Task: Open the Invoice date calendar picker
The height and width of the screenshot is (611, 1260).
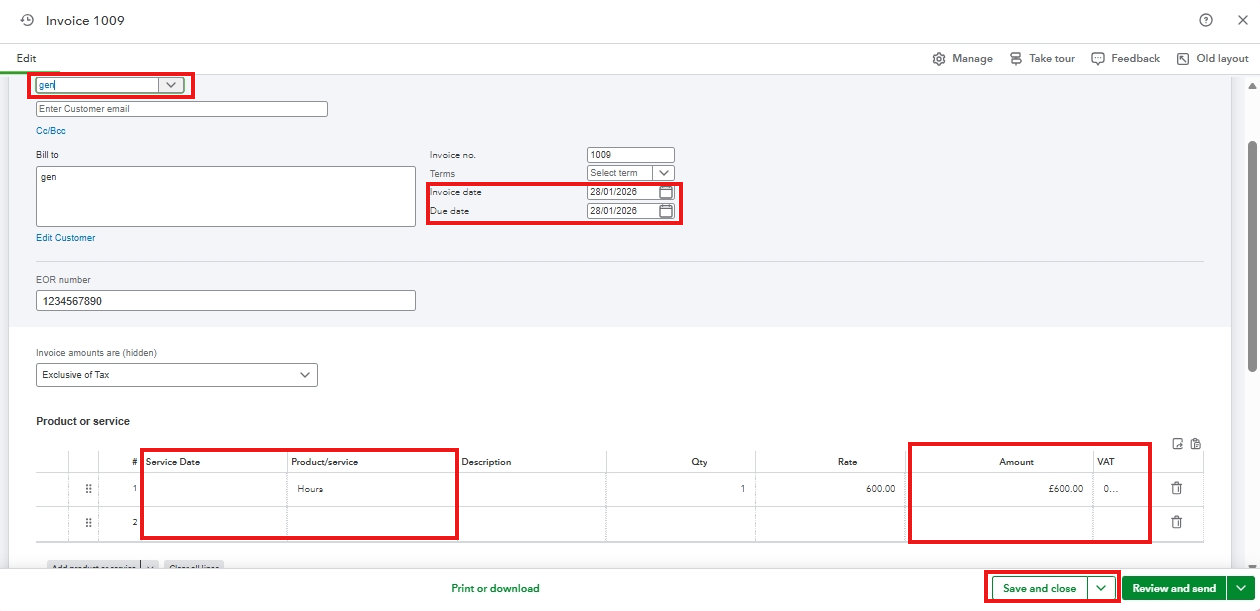Action: 666,192
